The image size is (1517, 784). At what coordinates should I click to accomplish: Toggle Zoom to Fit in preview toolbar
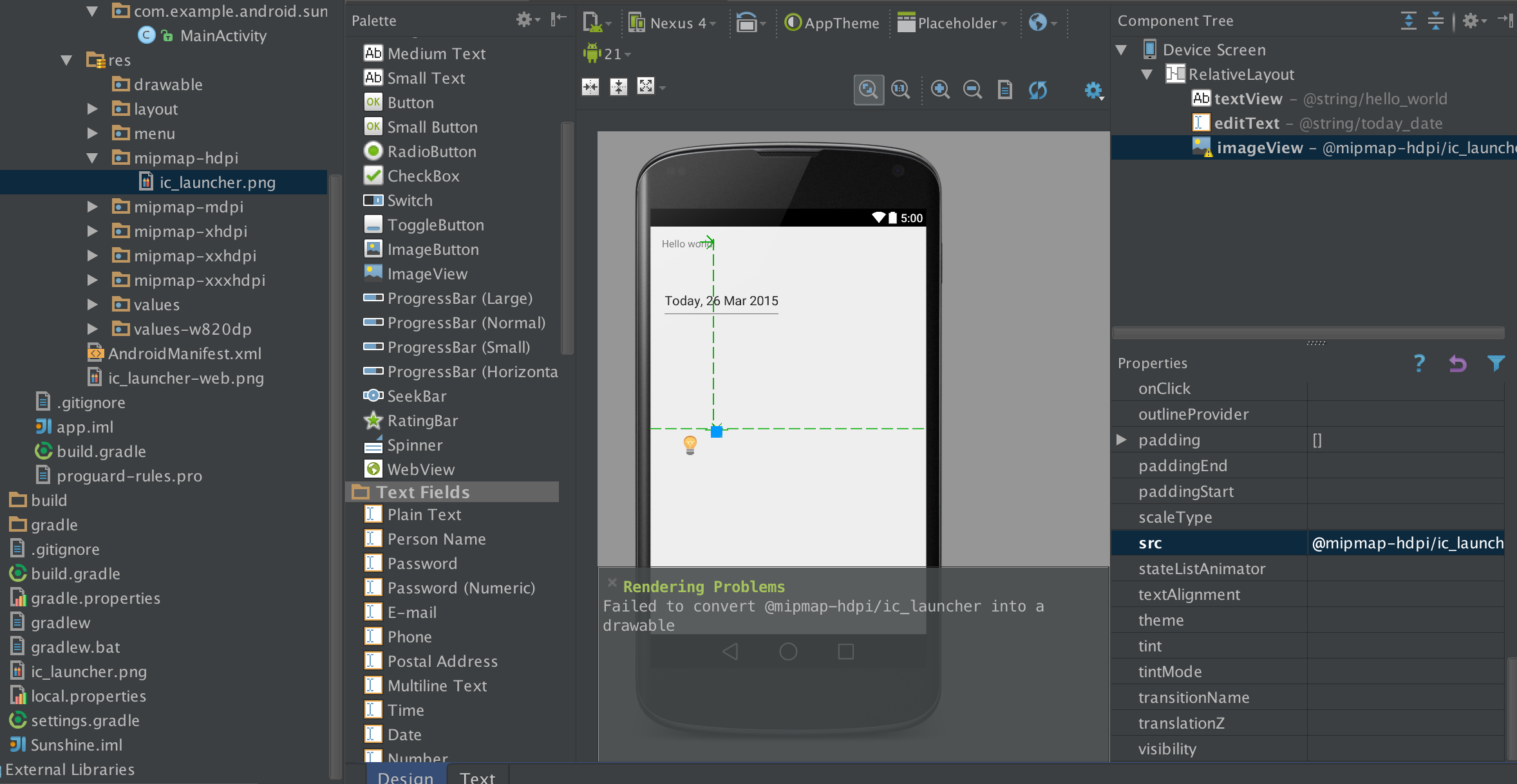(x=868, y=89)
